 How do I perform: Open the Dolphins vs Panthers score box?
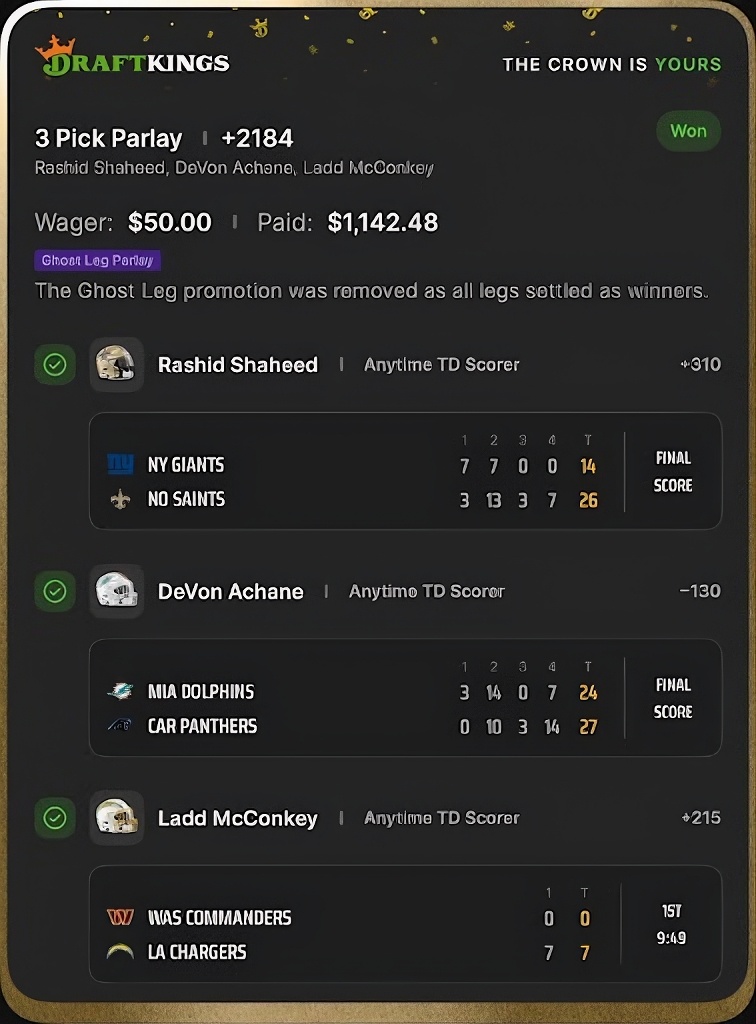click(x=405, y=698)
